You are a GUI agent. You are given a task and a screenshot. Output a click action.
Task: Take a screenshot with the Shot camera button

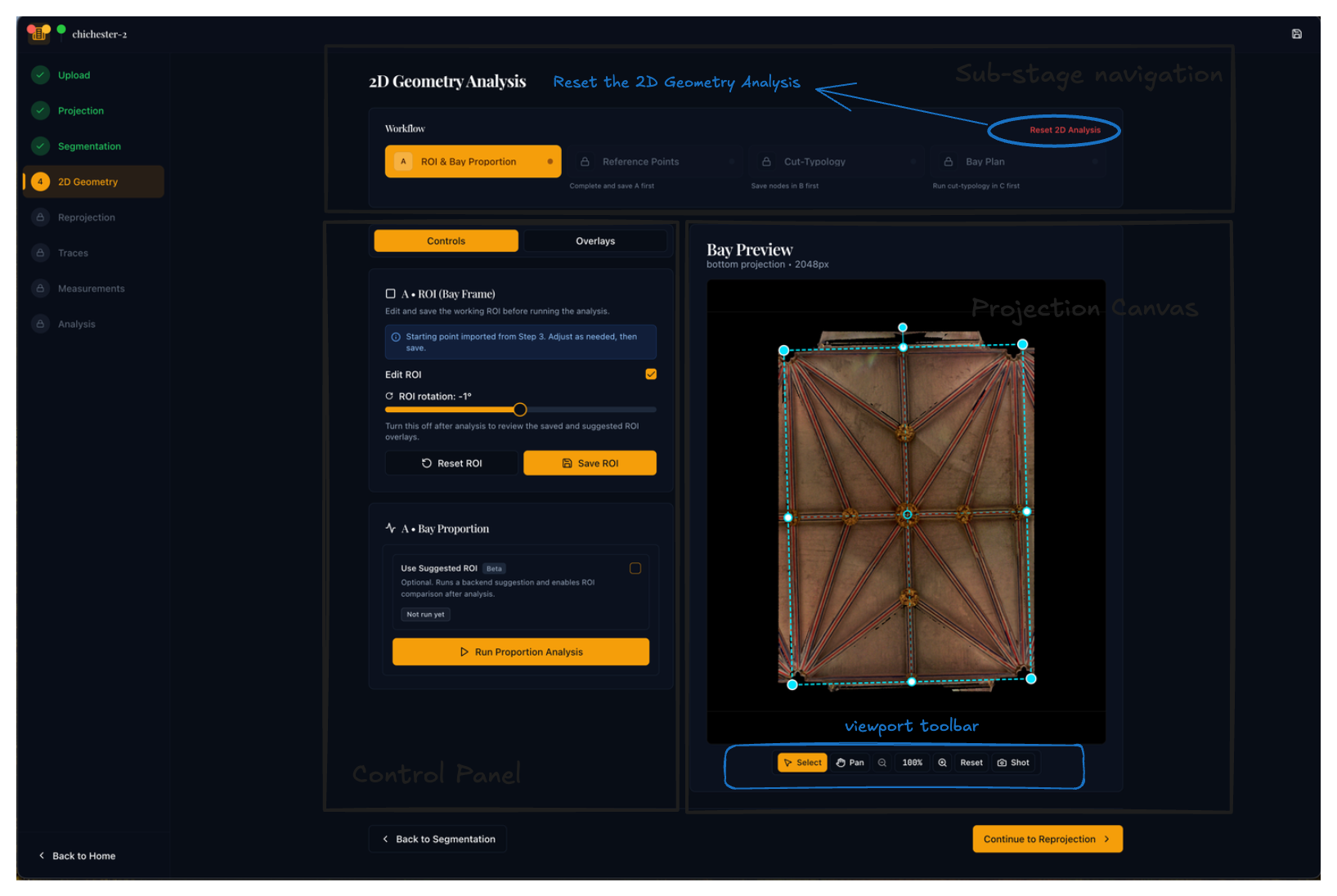click(x=1013, y=763)
